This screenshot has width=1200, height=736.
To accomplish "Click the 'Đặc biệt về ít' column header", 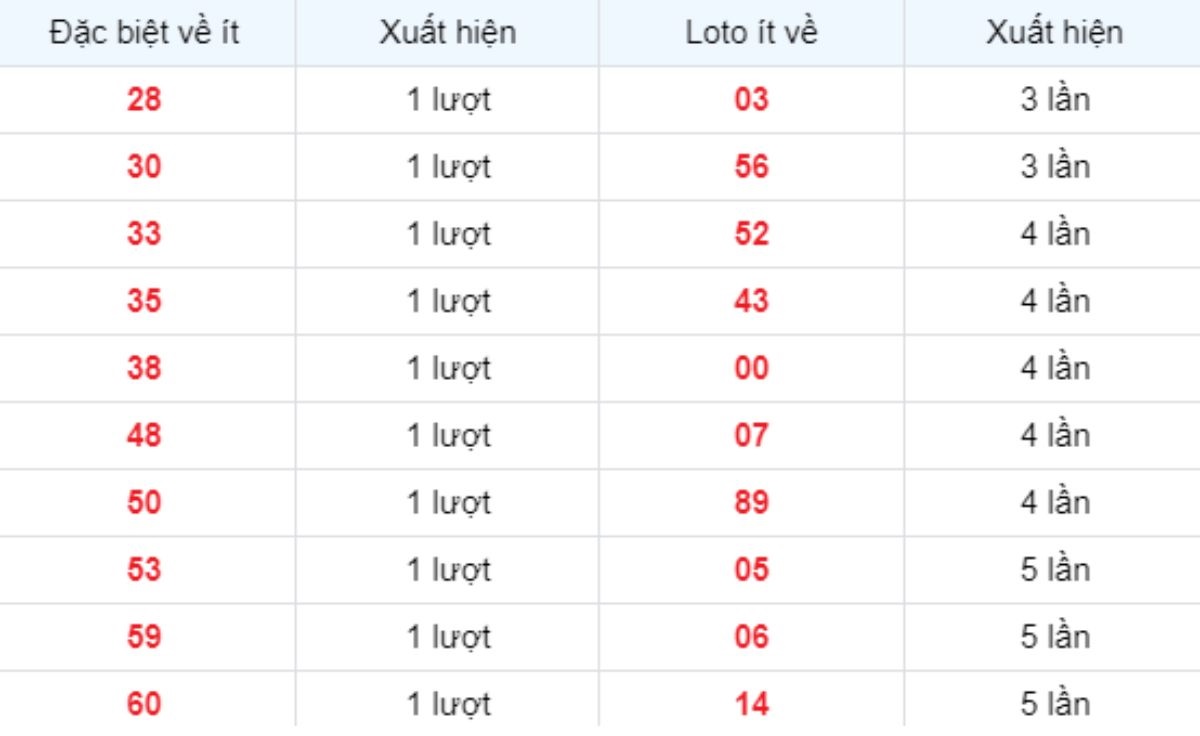I will 144,33.
